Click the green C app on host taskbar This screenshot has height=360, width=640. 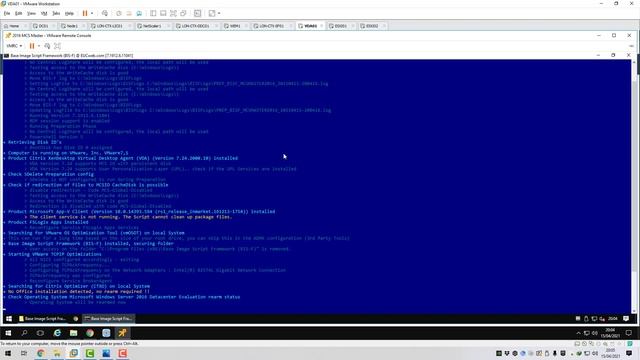(90, 353)
